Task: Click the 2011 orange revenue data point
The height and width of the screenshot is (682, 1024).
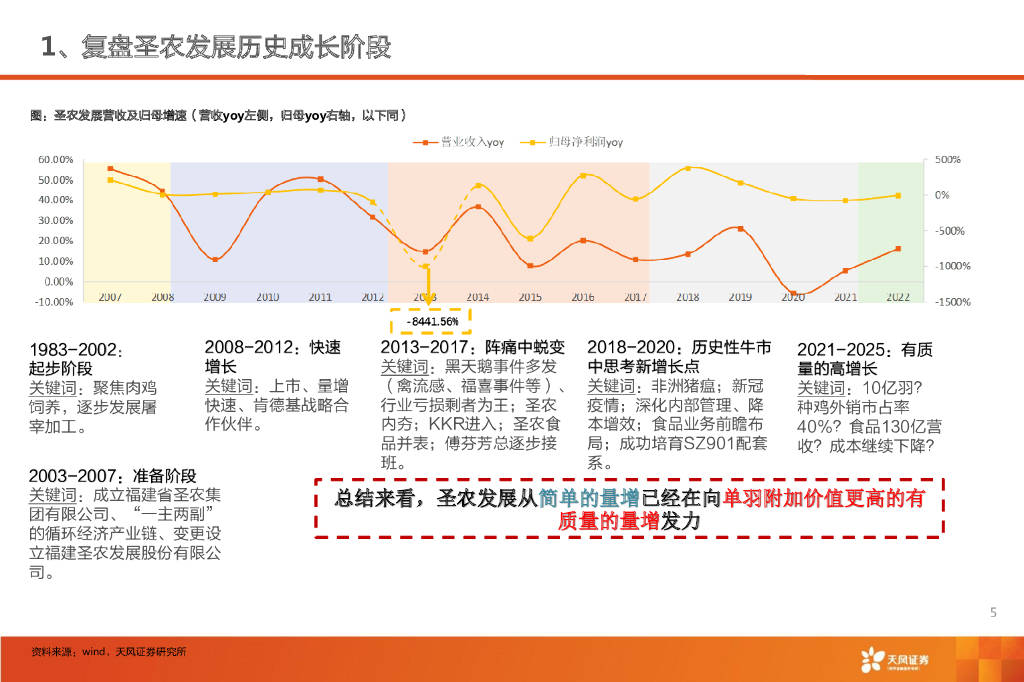Action: pos(321,179)
